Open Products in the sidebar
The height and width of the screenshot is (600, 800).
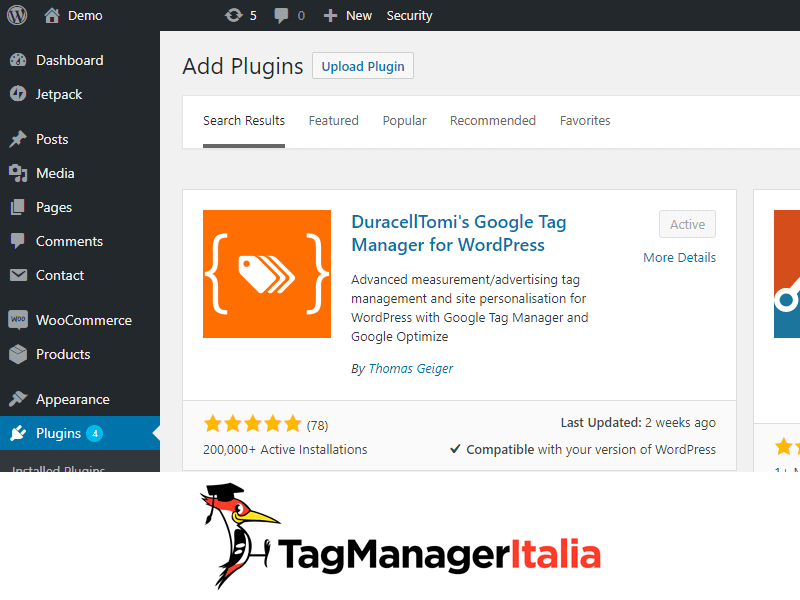click(63, 354)
